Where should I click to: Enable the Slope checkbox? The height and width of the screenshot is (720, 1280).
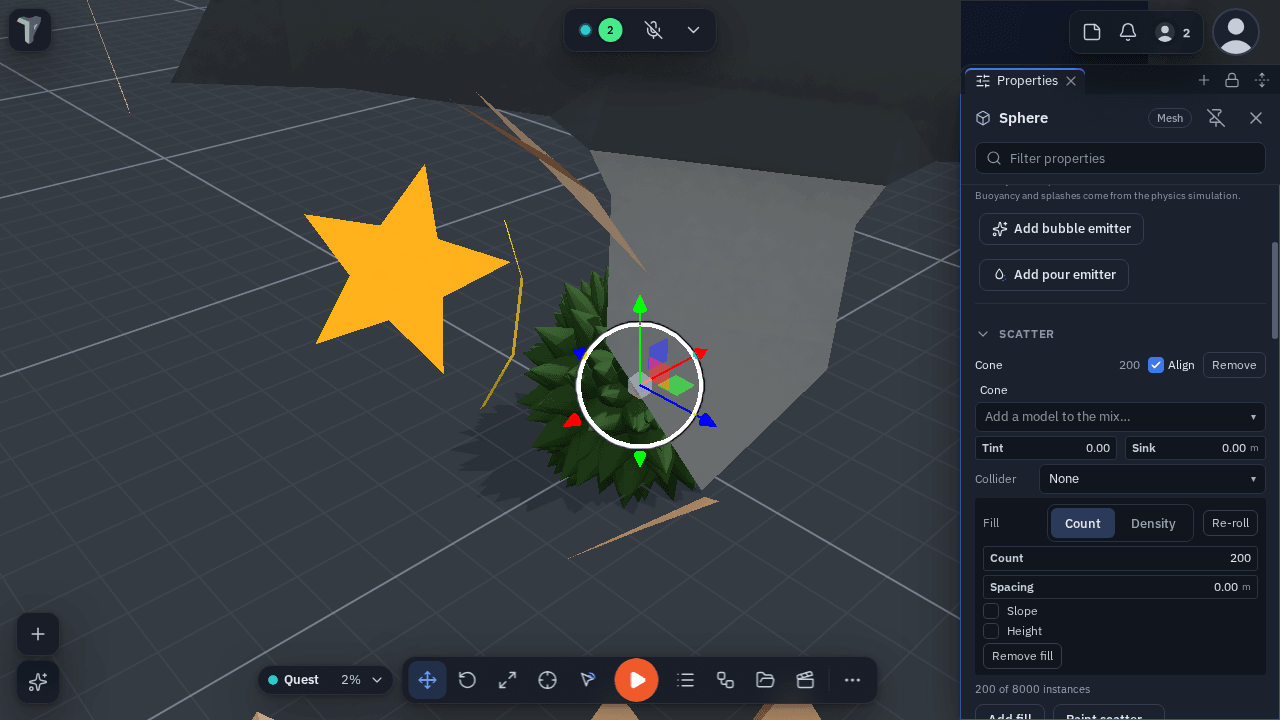991,611
